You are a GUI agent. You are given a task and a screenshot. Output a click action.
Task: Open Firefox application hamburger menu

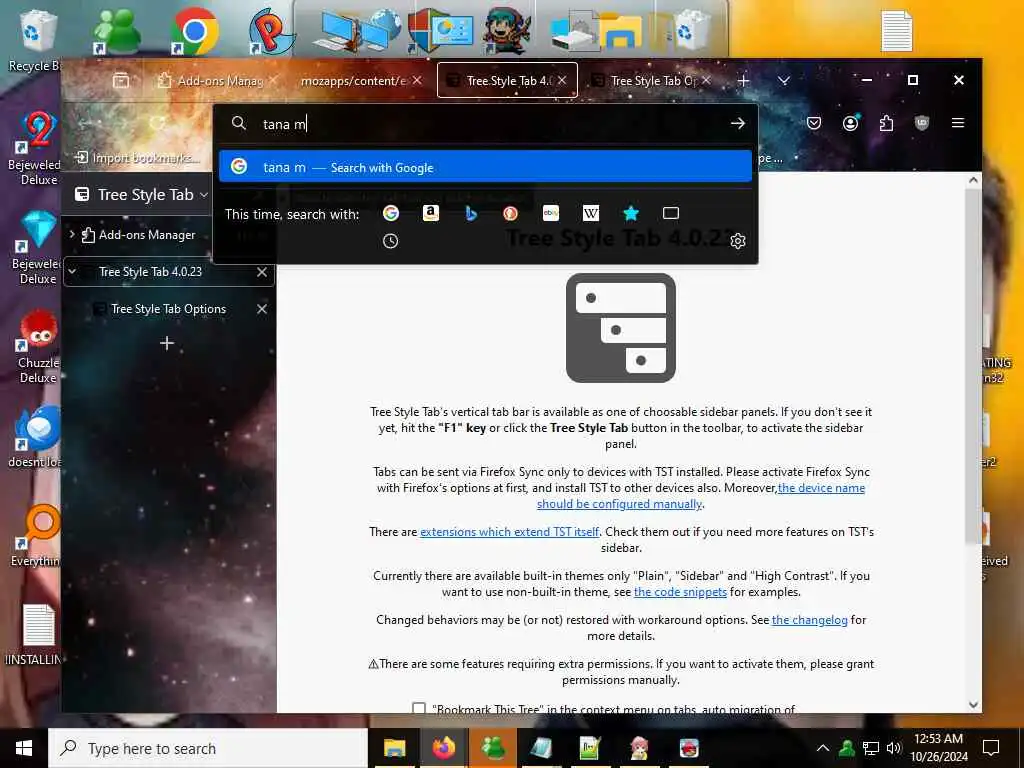pyautogui.click(x=958, y=123)
